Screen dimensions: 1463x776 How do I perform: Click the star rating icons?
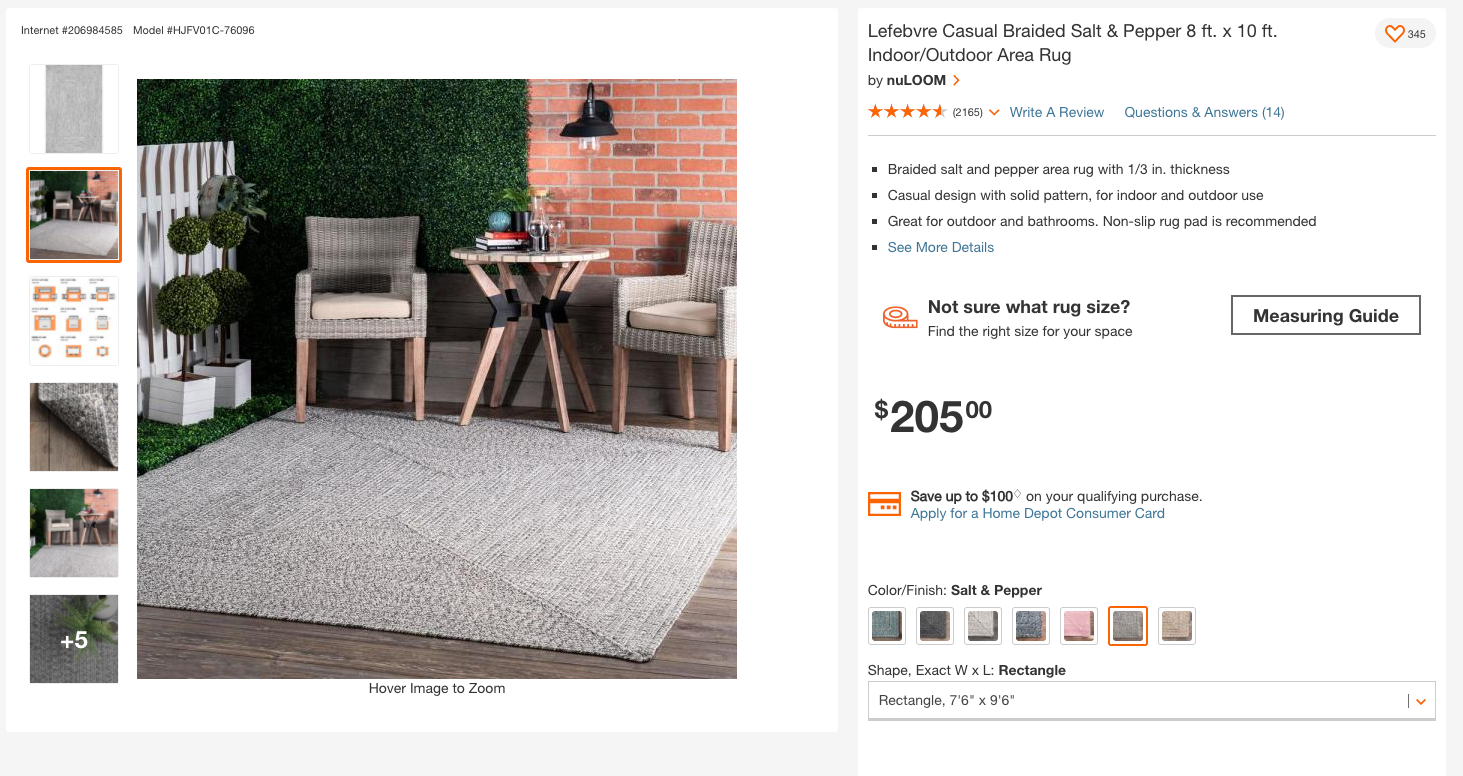(x=907, y=112)
